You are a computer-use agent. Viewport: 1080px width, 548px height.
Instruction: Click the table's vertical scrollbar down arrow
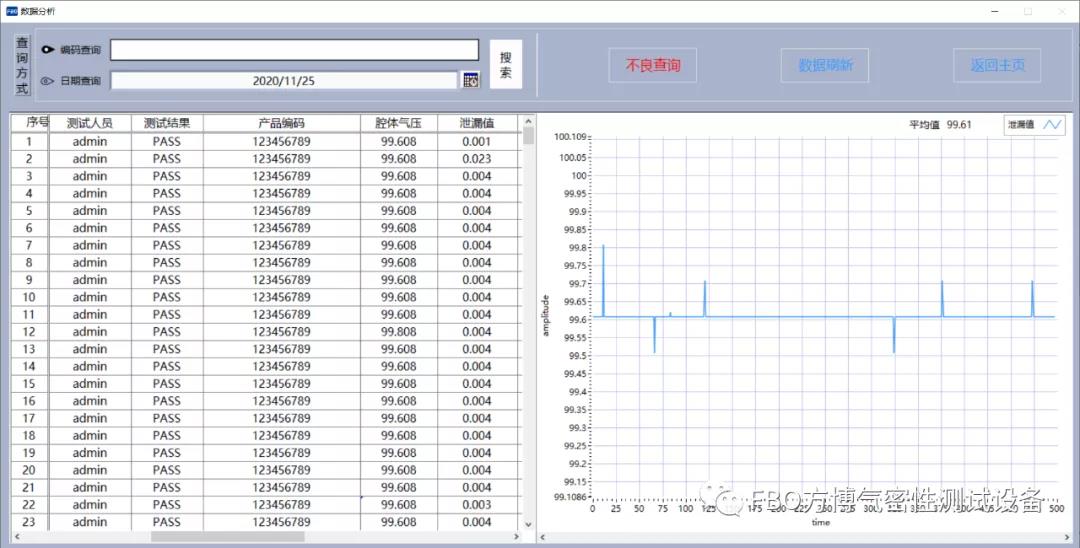click(528, 523)
